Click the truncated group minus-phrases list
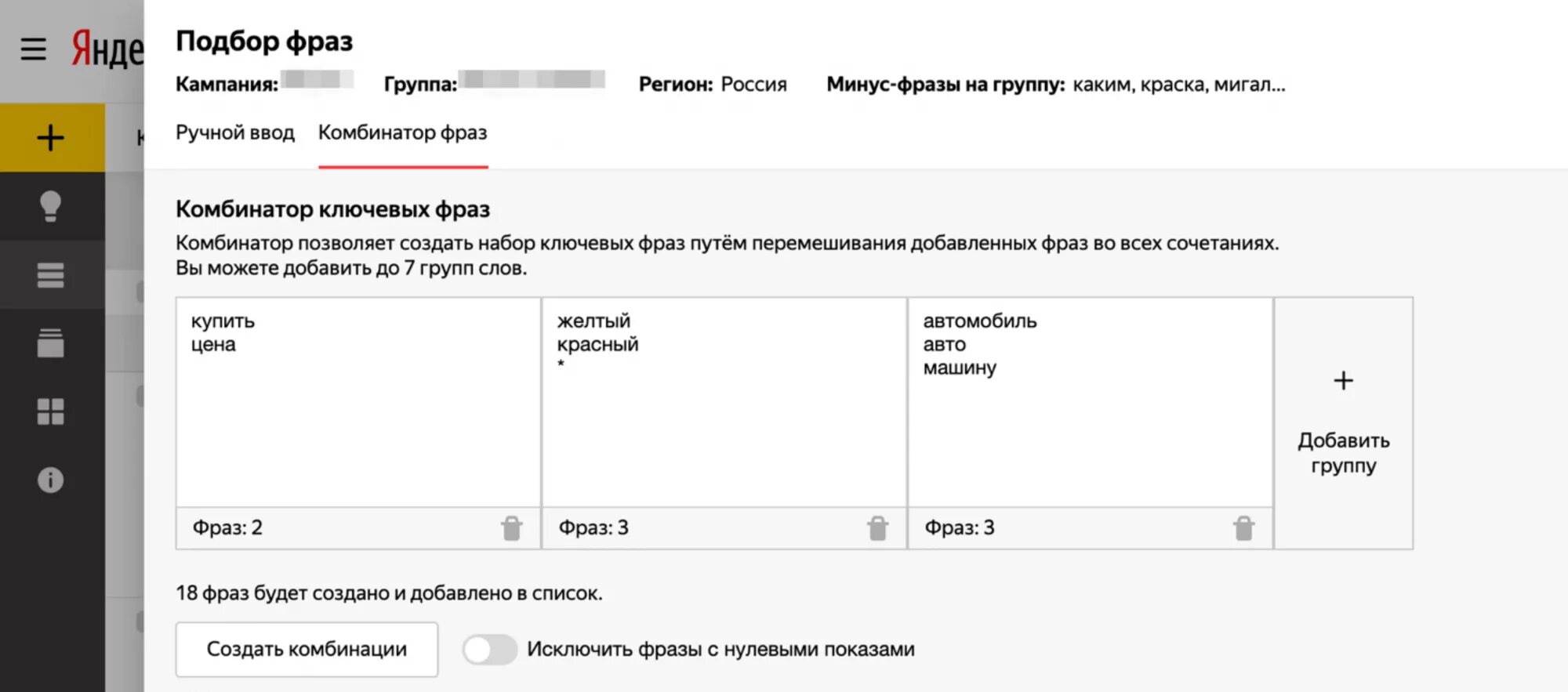This screenshot has width=1568, height=692. coord(1178,85)
